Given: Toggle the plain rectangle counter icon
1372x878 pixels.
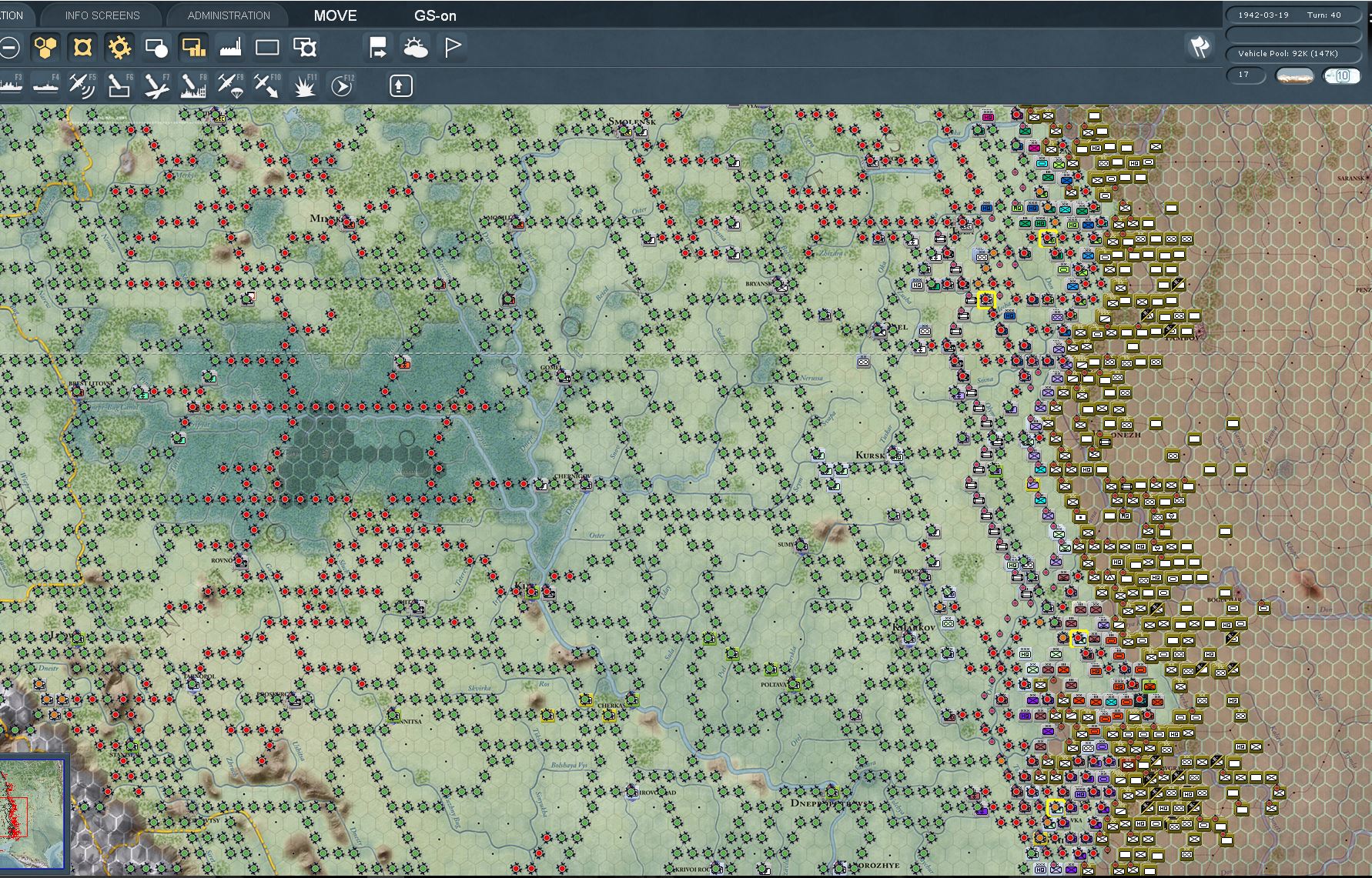Looking at the screenshot, I should [x=267, y=48].
